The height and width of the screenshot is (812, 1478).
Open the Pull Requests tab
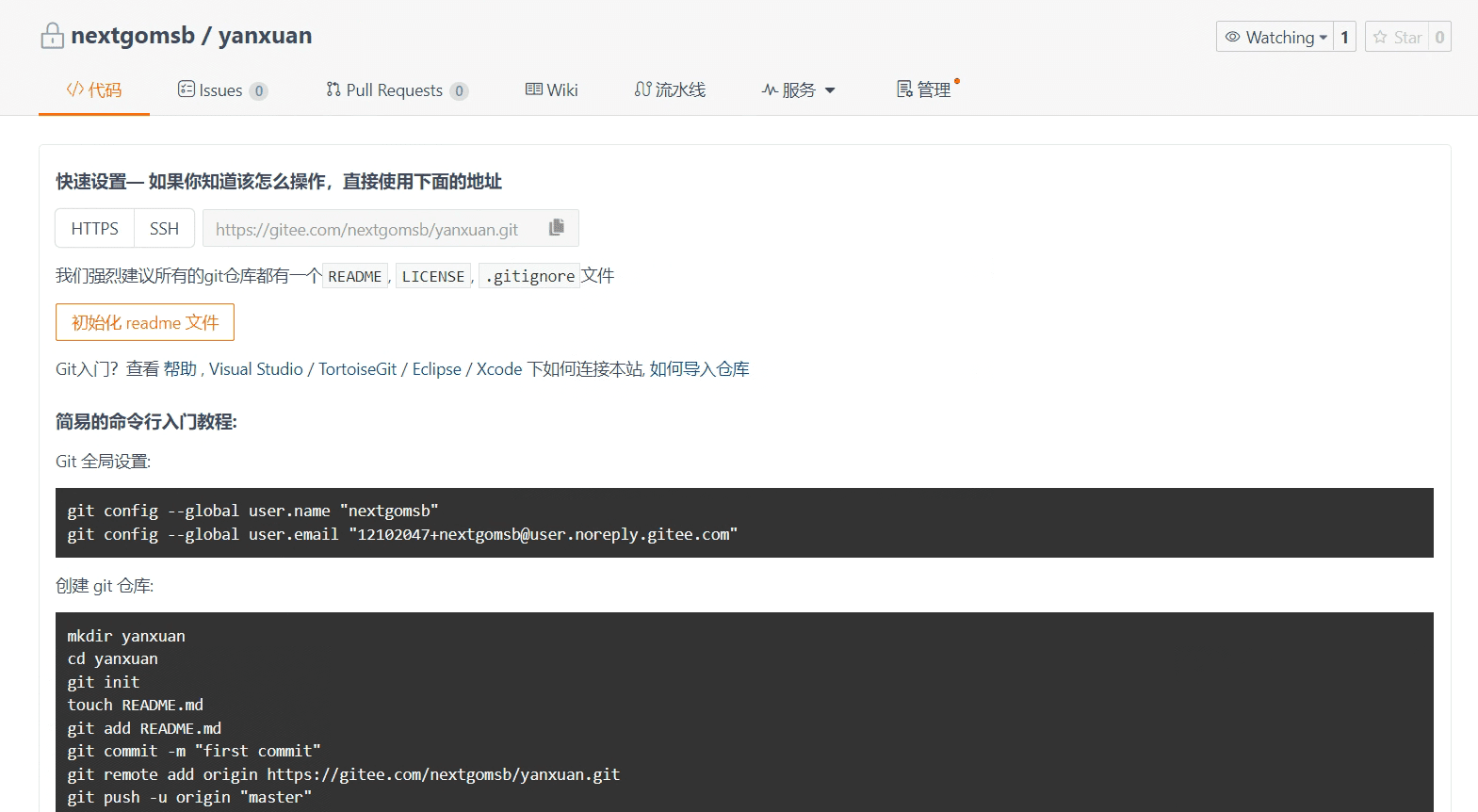click(x=397, y=90)
